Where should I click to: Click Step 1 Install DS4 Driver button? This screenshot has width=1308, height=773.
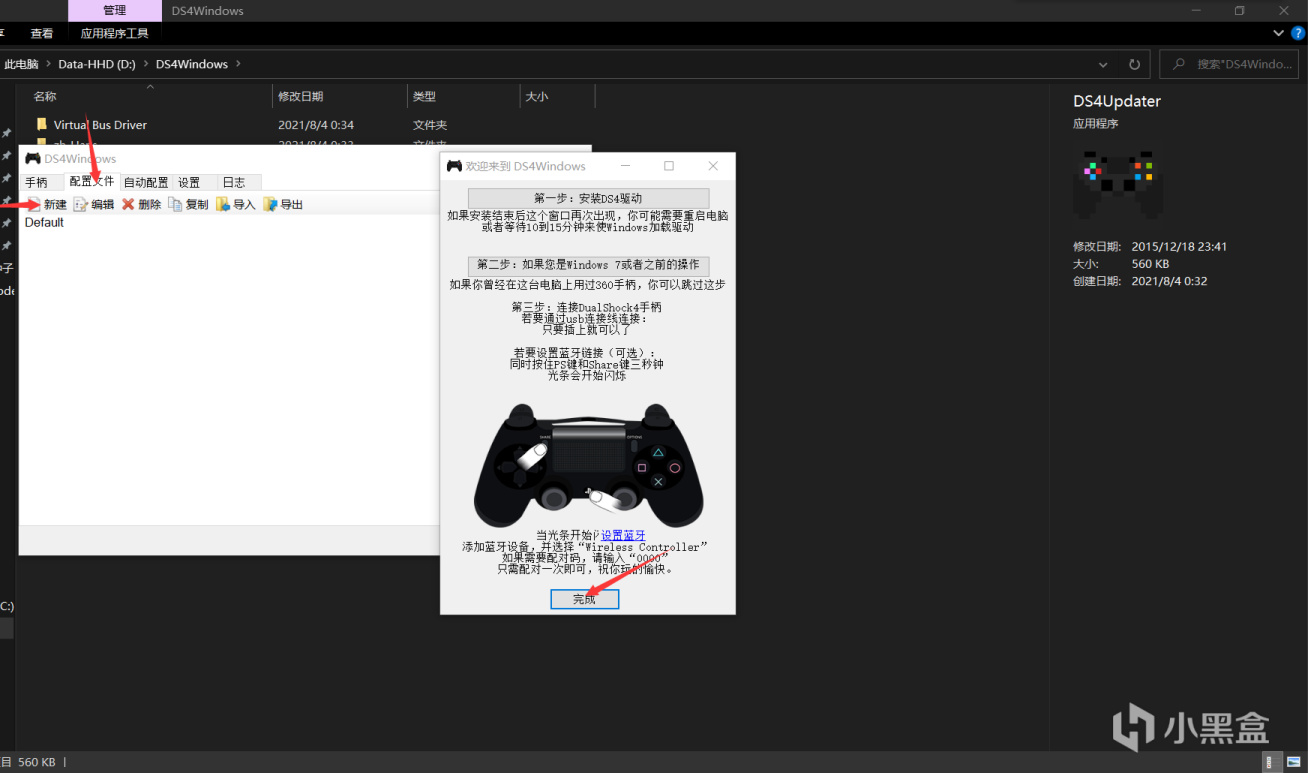click(x=588, y=198)
